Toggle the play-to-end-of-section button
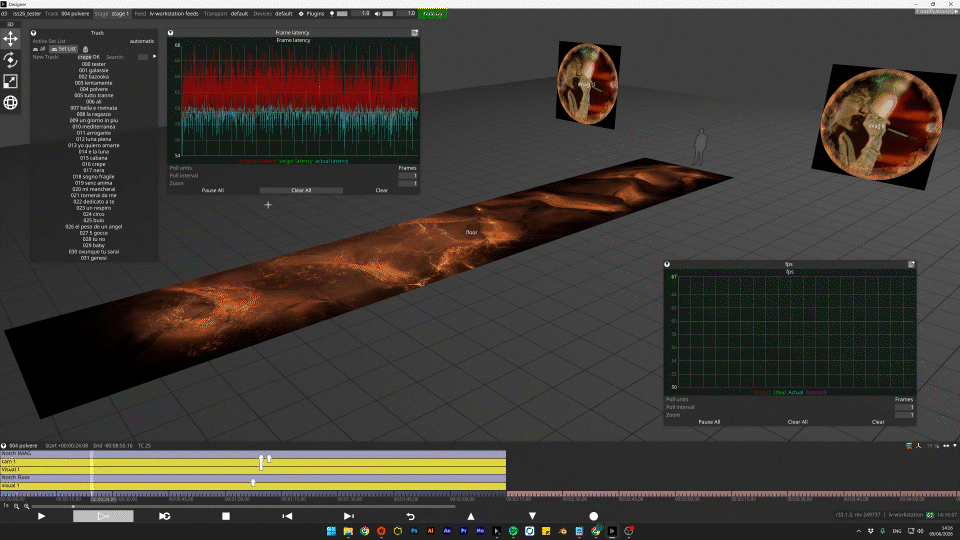This screenshot has width=960, height=540. coord(103,516)
